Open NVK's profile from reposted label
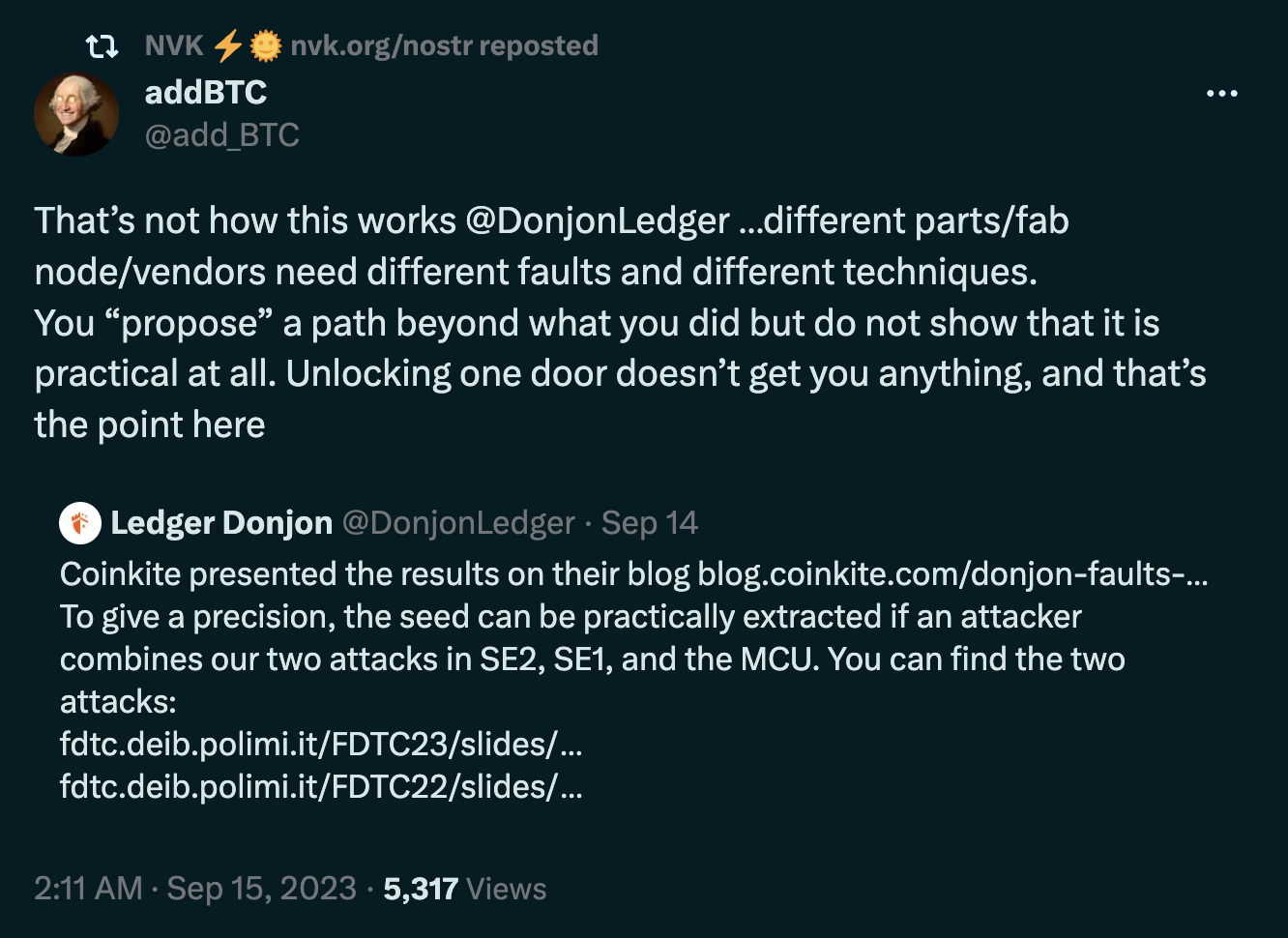1288x938 pixels. 174,45
